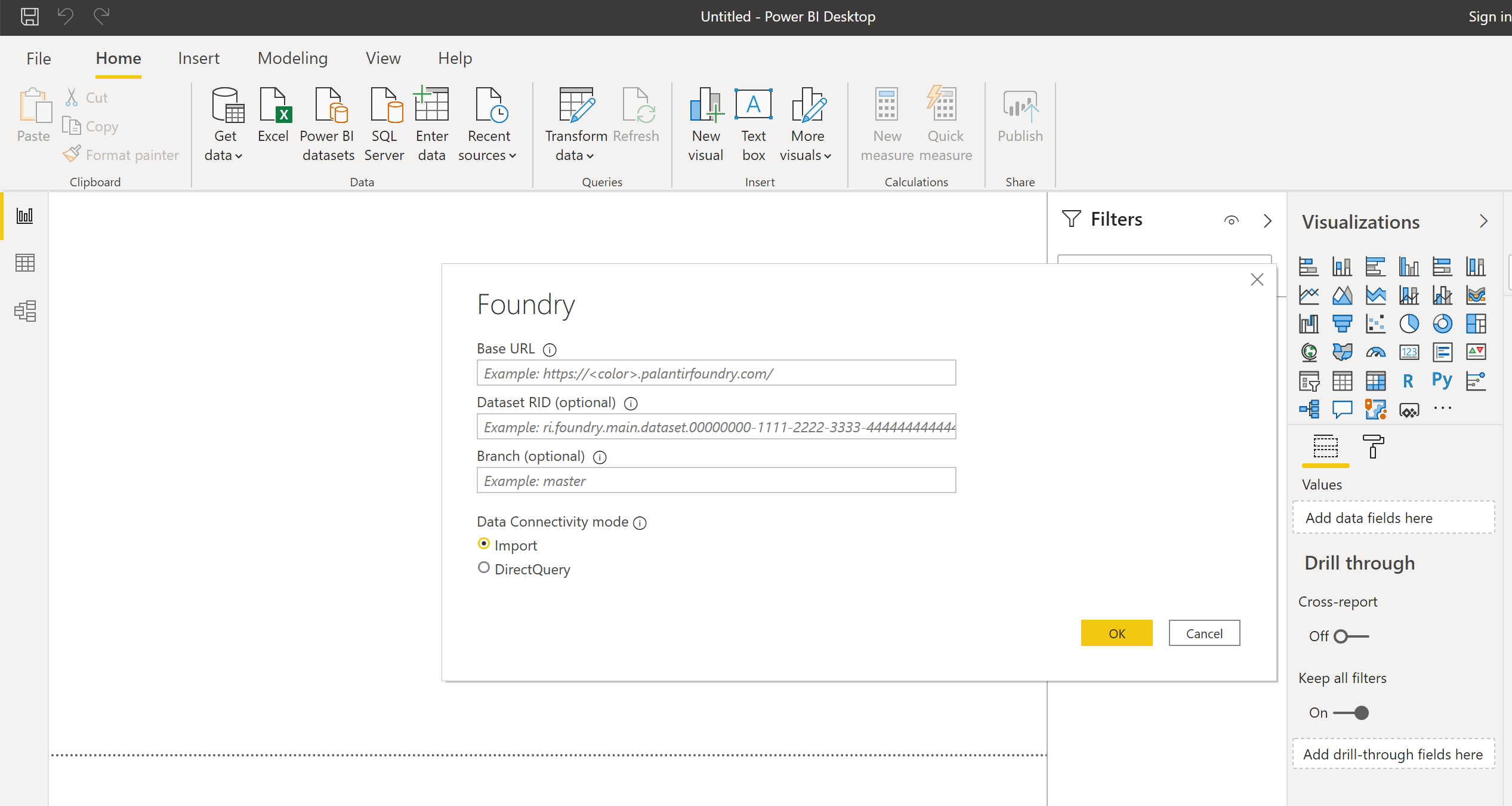Select the R script visual
1512x806 pixels.
coord(1408,381)
